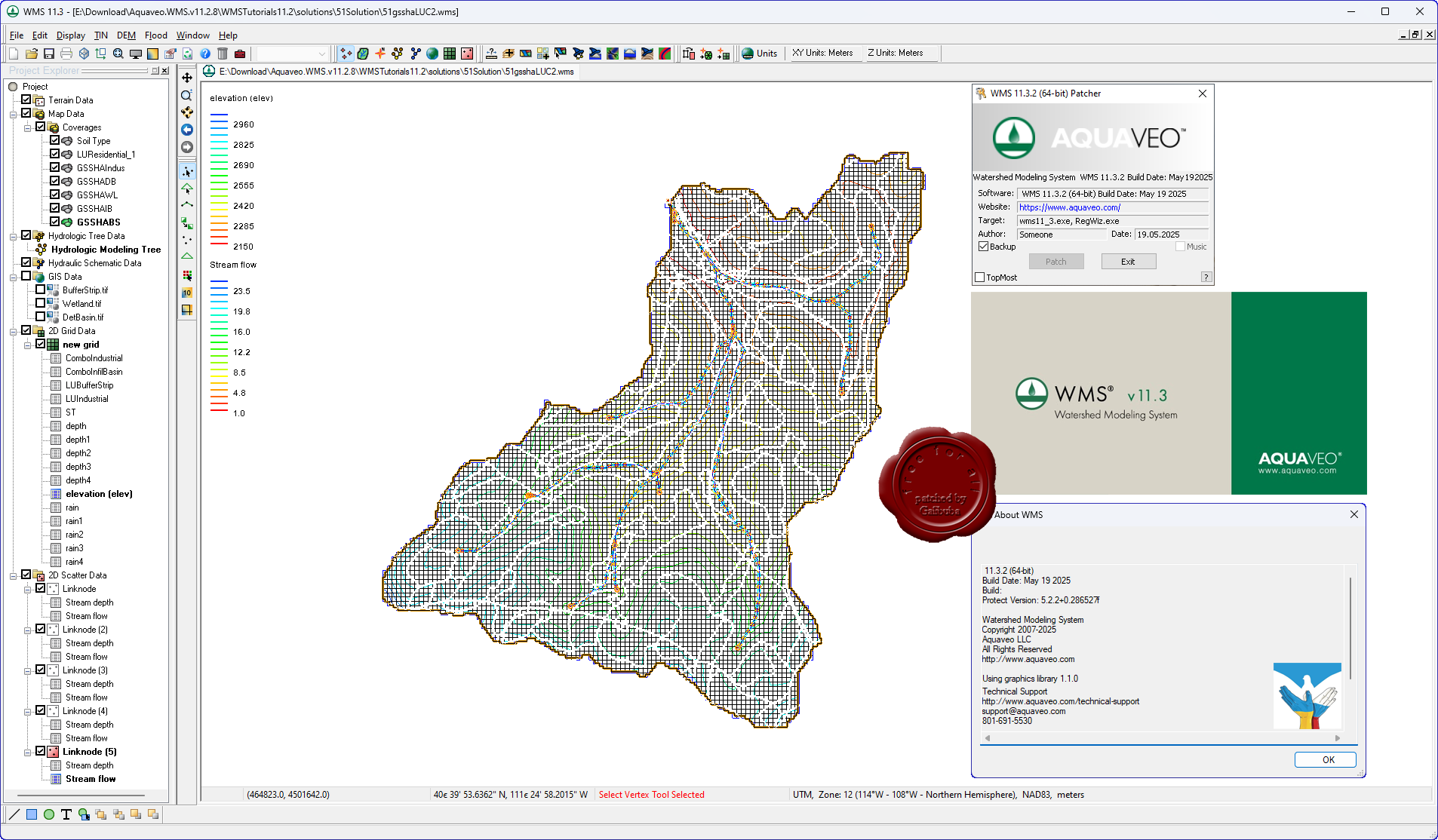Click the Zoom magnifier tool icon

pyautogui.click(x=187, y=95)
